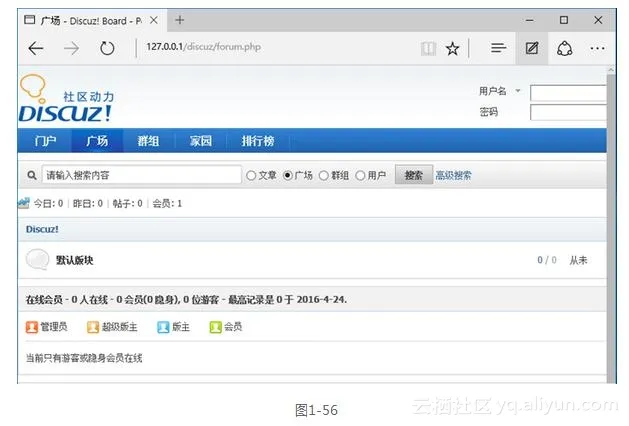Click the 会员 green user icon
Image resolution: width=629 pixels, height=426 pixels.
pyautogui.click(x=215, y=327)
